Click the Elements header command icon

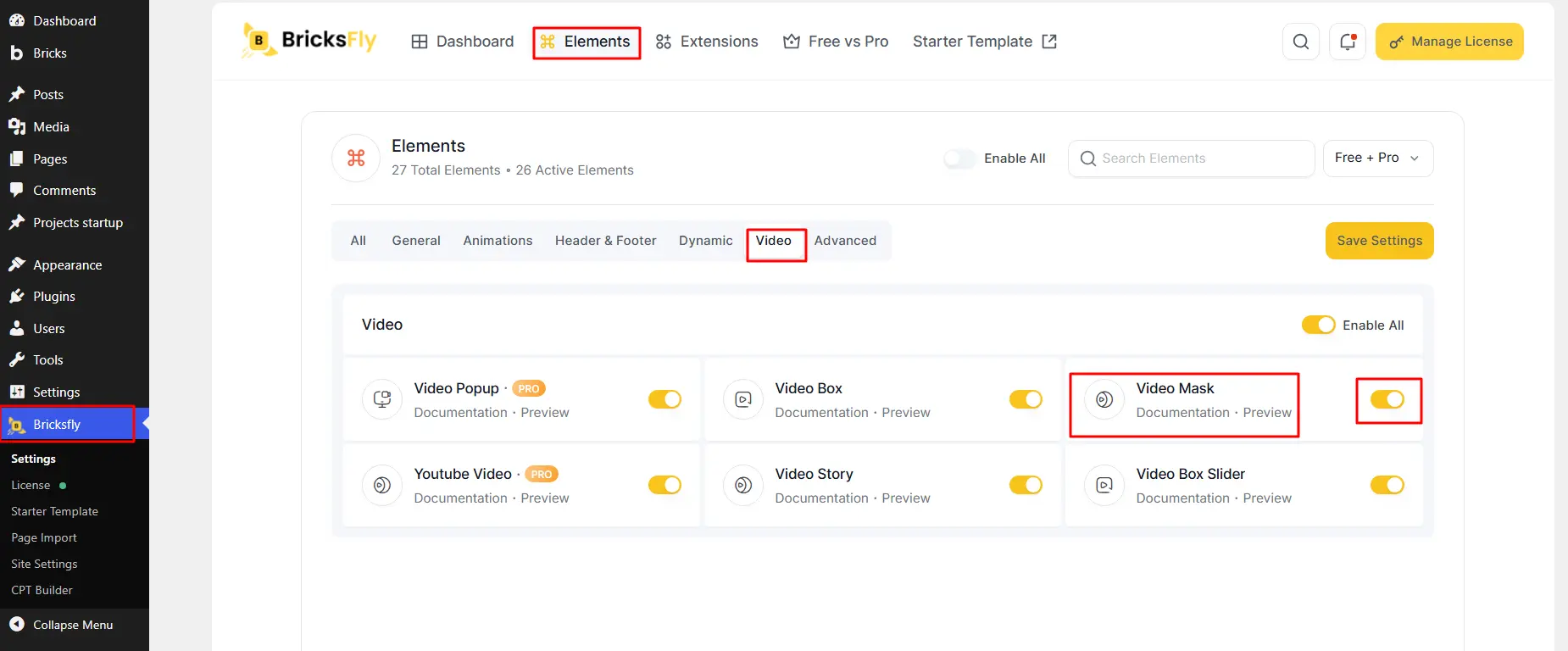click(x=356, y=158)
